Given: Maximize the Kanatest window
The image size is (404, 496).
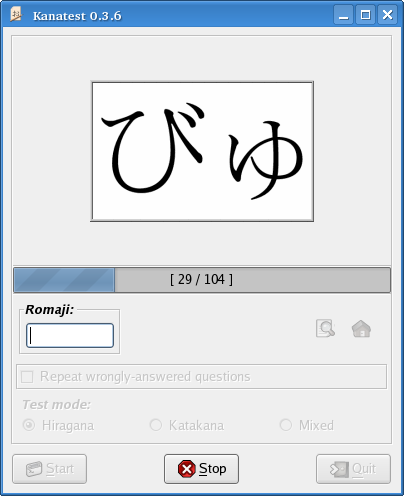Looking at the screenshot, I should click(x=365, y=15).
